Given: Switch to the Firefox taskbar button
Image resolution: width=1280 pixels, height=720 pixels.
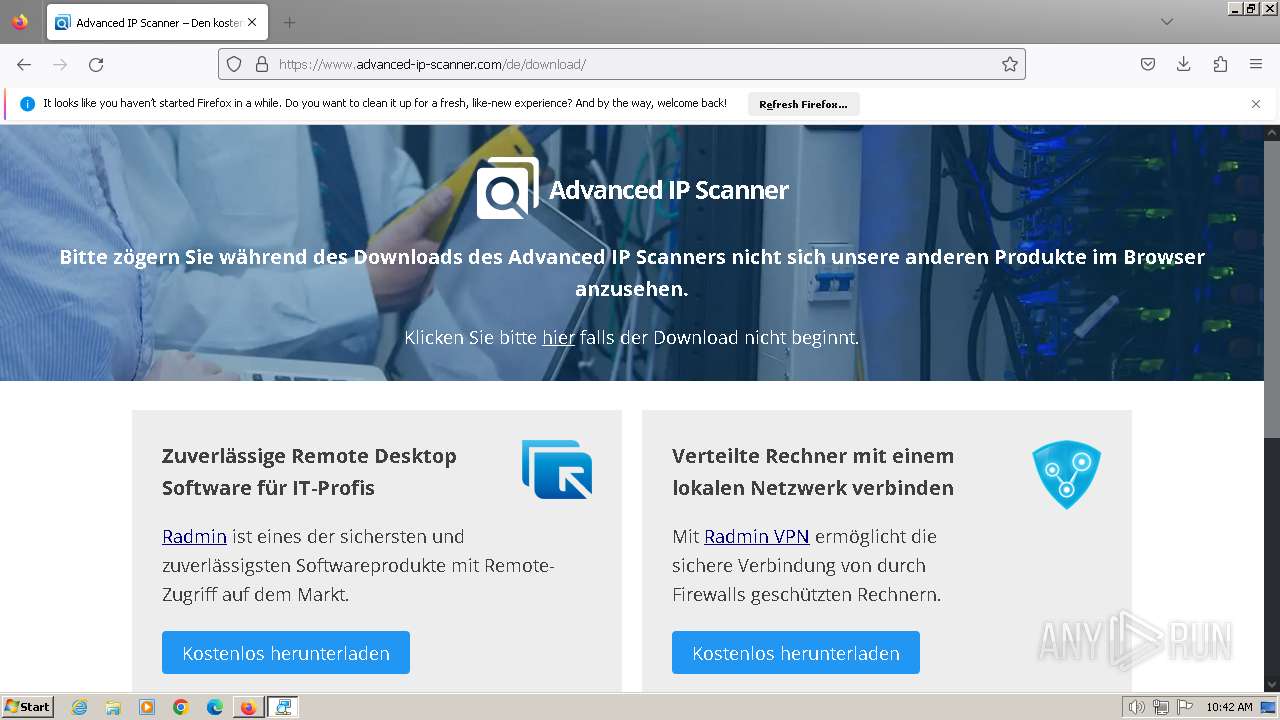Looking at the screenshot, I should (248, 707).
